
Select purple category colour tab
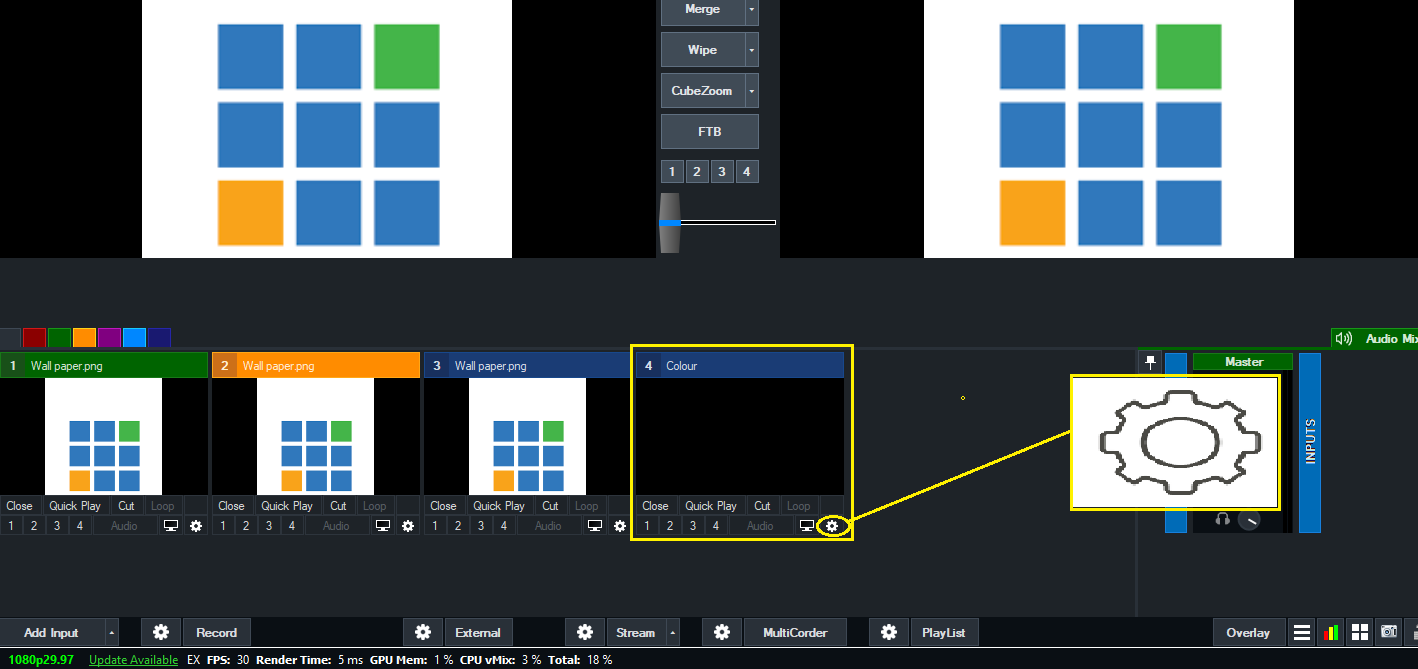click(109, 338)
